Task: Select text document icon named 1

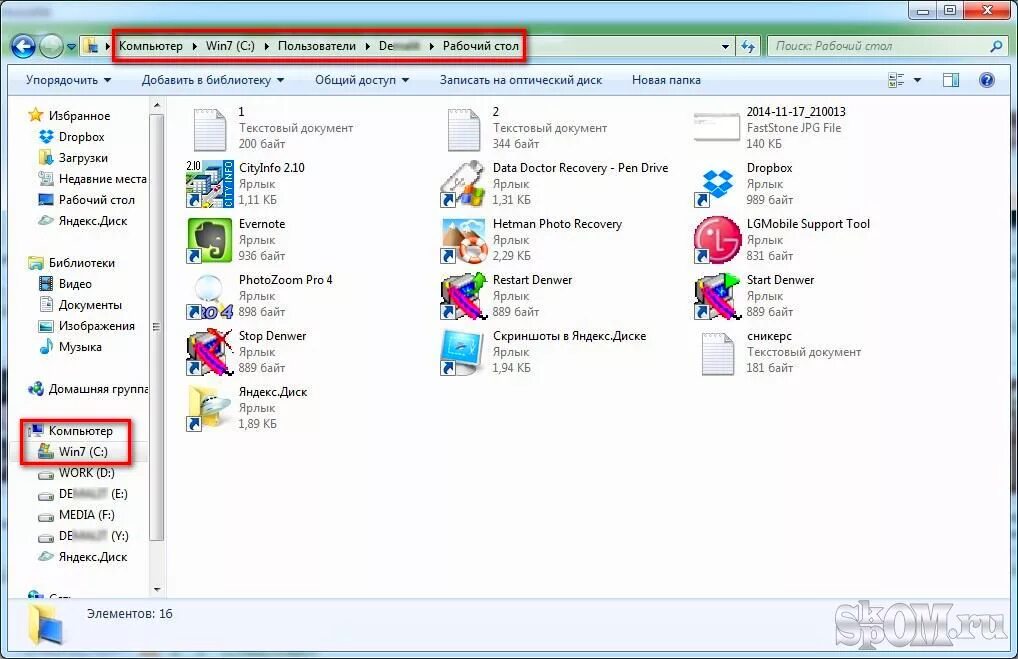Action: click(x=209, y=129)
